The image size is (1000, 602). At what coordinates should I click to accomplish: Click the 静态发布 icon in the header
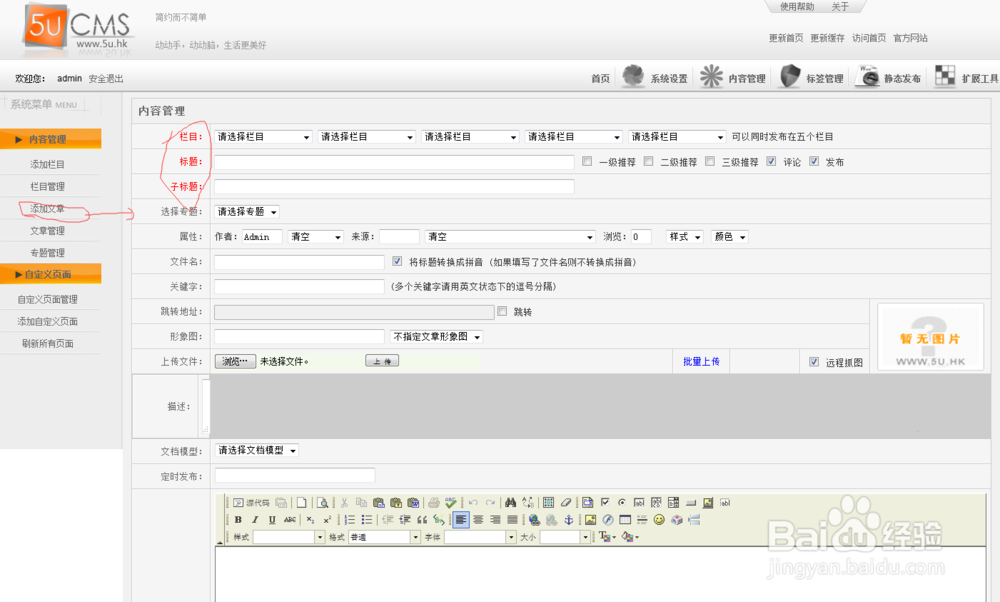click(868, 76)
